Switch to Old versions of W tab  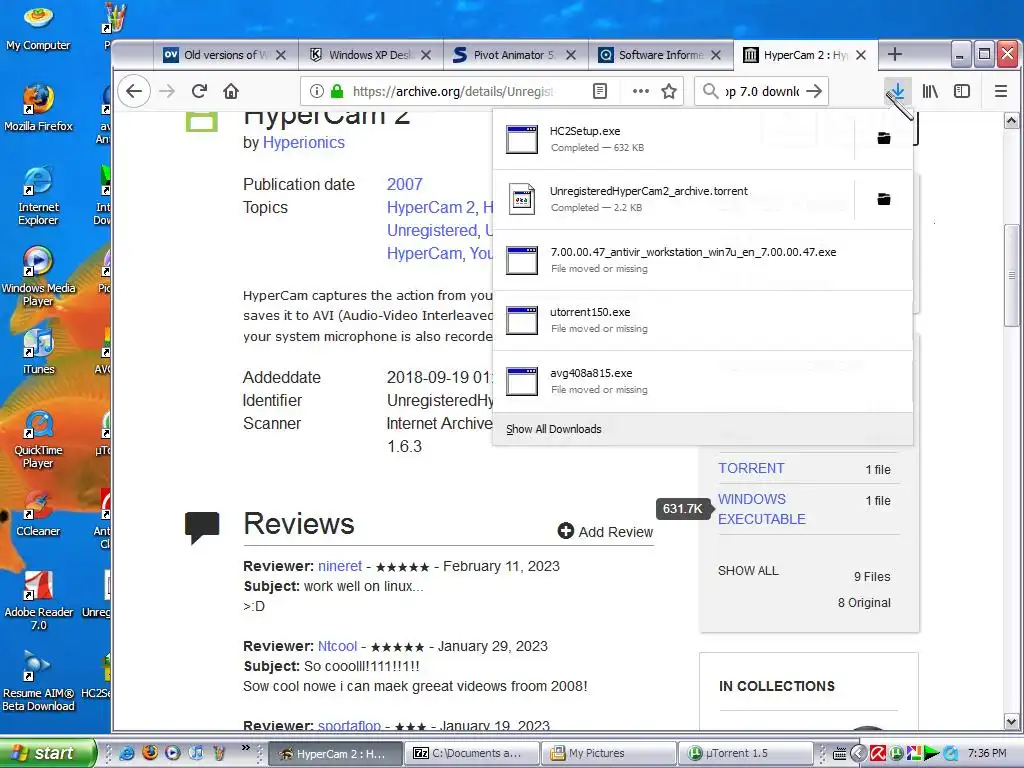pos(226,55)
